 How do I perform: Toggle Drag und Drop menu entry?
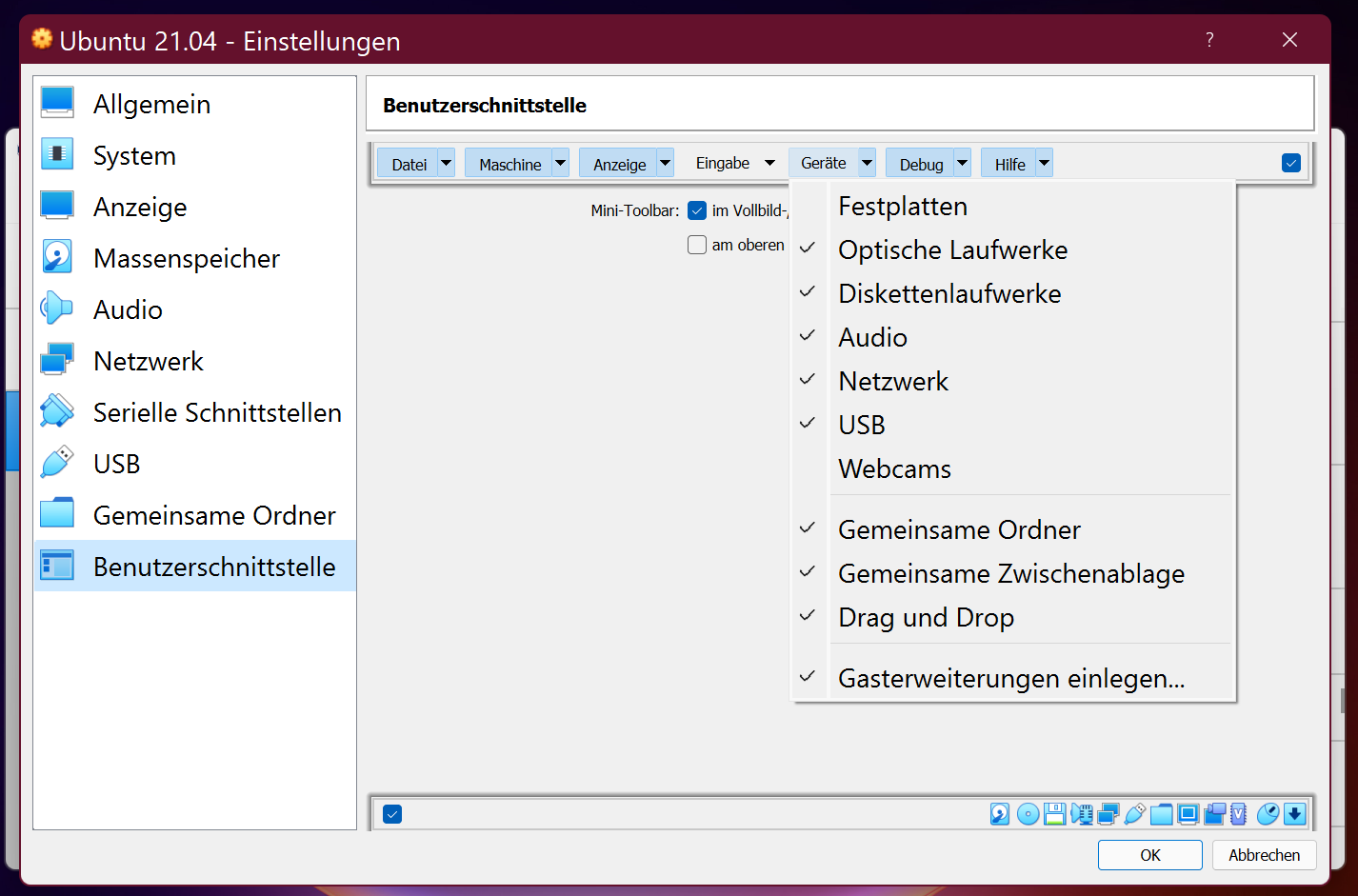click(1013, 617)
